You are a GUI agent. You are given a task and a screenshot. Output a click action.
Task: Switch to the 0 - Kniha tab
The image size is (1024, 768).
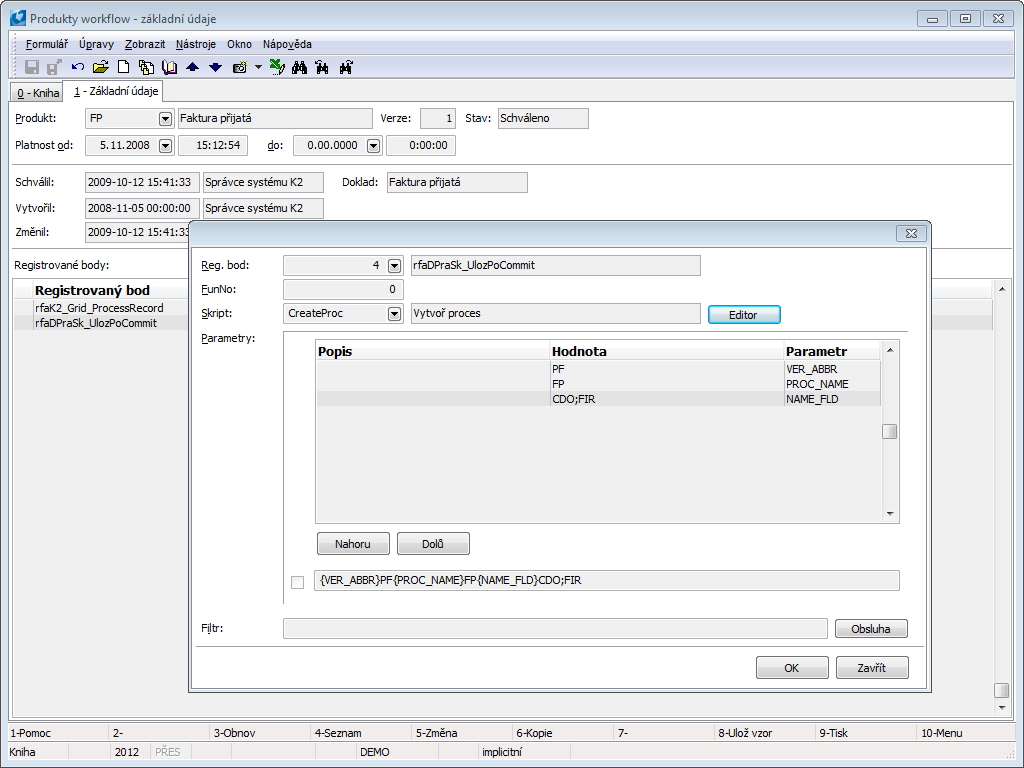click(36, 93)
